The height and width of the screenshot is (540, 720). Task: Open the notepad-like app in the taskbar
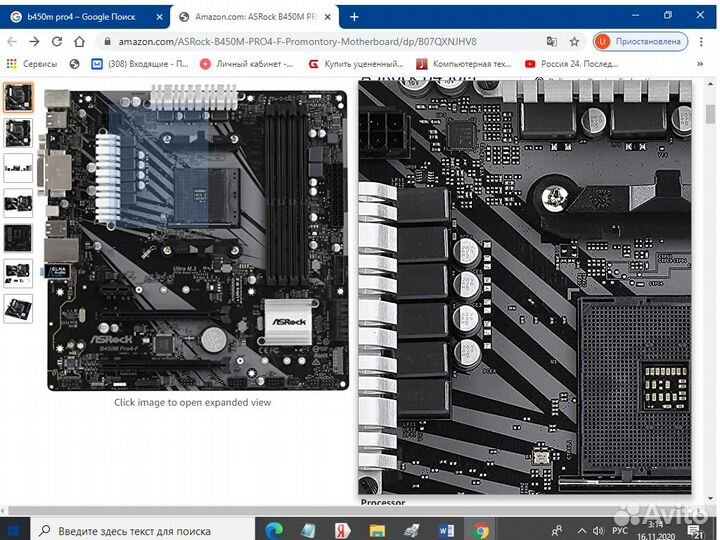(x=308, y=530)
